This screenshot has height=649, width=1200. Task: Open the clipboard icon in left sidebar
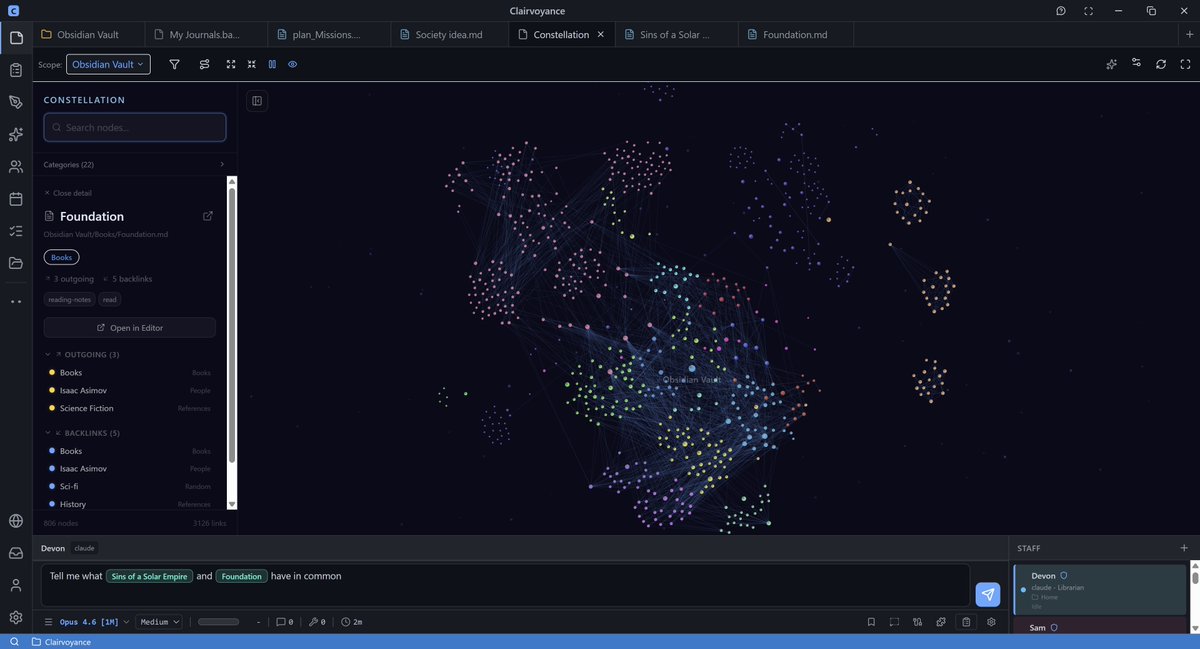tap(15, 70)
